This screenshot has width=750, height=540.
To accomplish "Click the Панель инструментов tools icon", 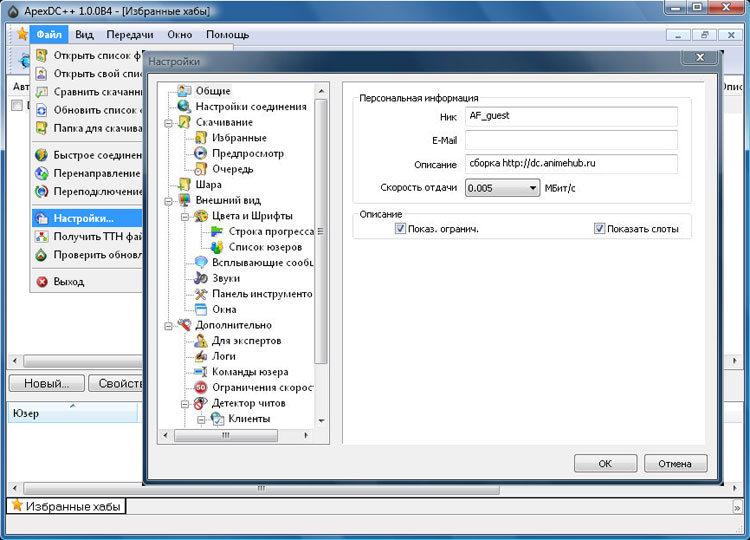I will click(200, 294).
